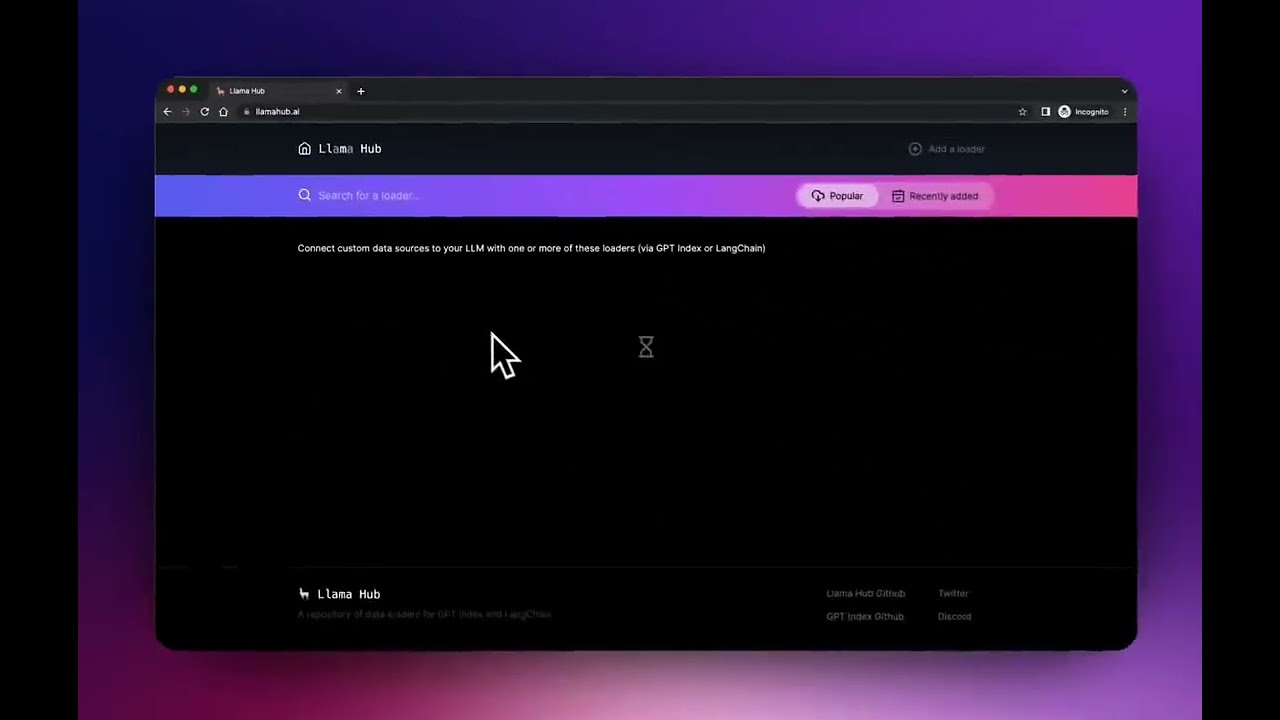The image size is (1280, 720).
Task: Open the browser side panel icon
Action: coord(1045,112)
